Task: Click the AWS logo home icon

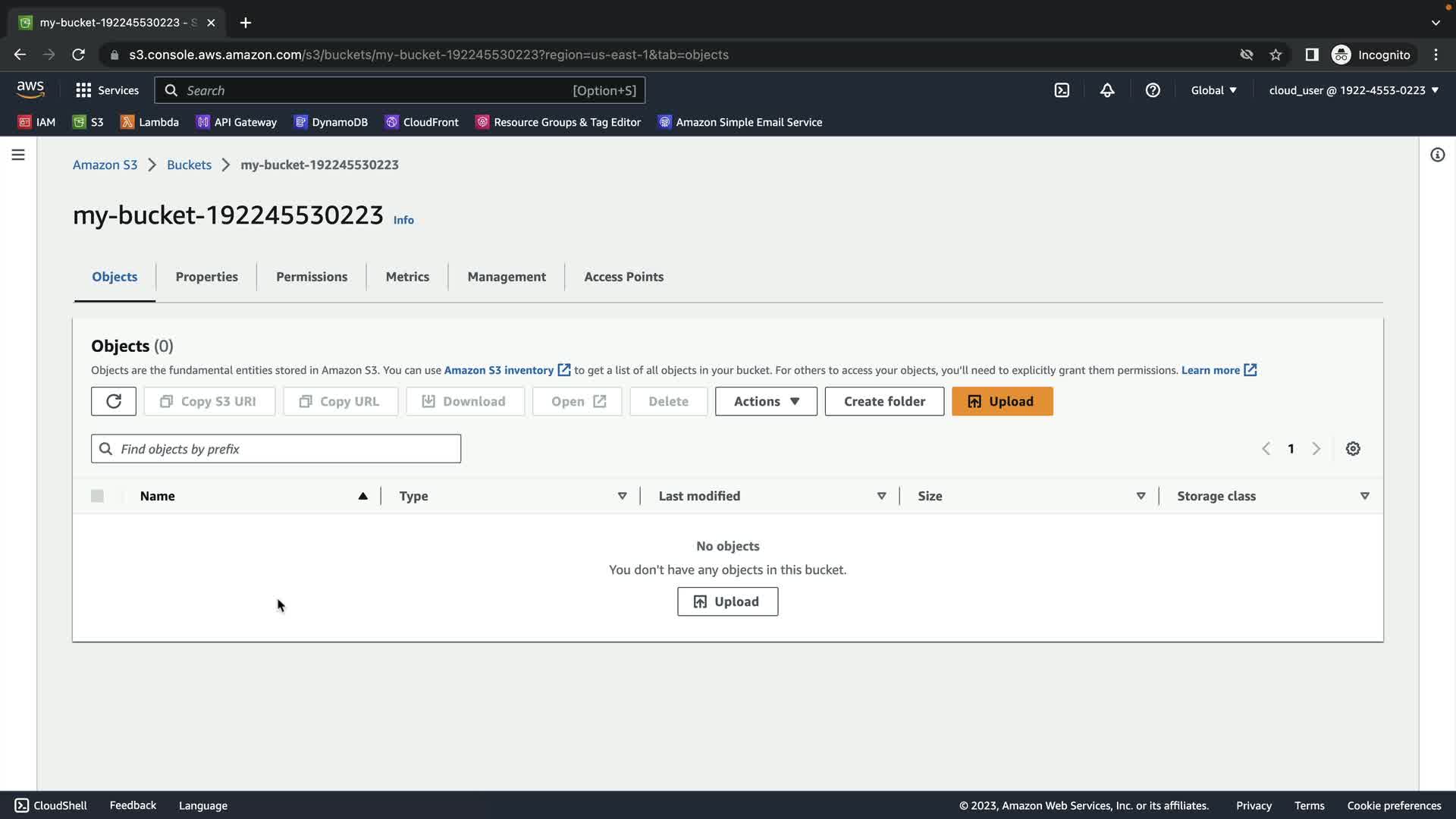Action: pos(30,89)
